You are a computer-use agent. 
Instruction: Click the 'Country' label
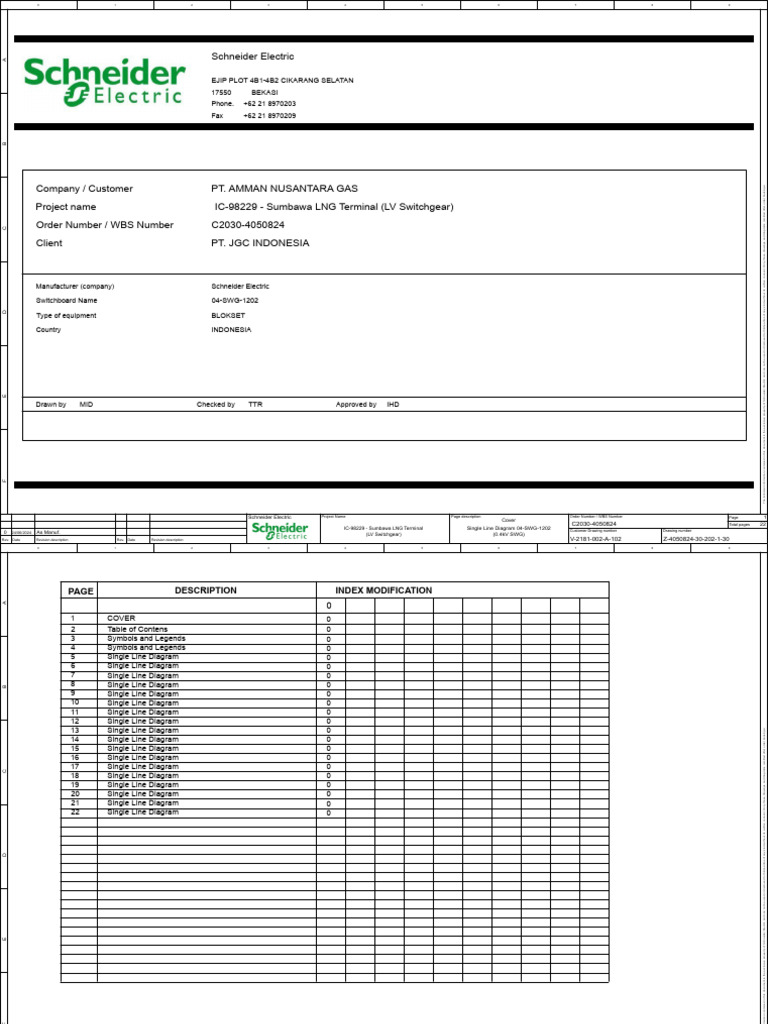[x=48, y=330]
